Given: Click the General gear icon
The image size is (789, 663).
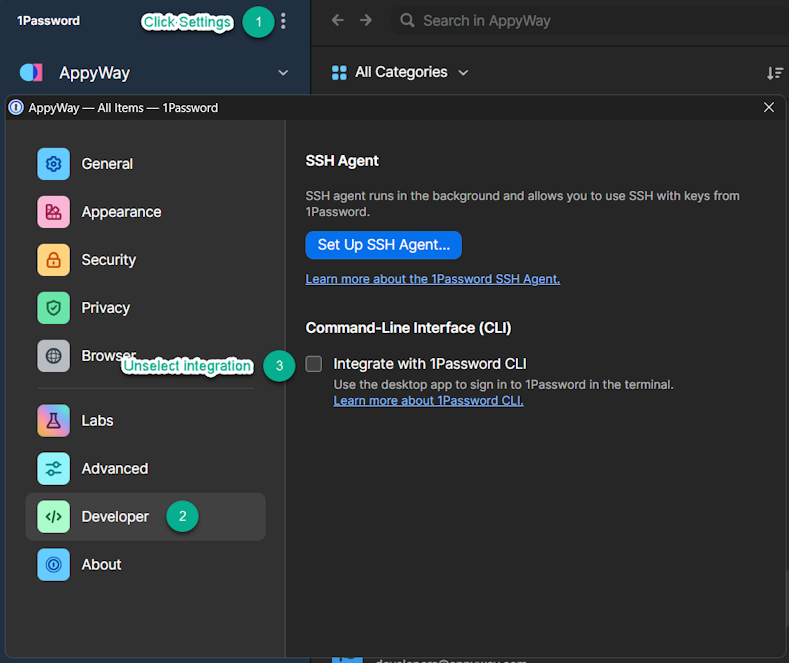Looking at the screenshot, I should point(53,164).
